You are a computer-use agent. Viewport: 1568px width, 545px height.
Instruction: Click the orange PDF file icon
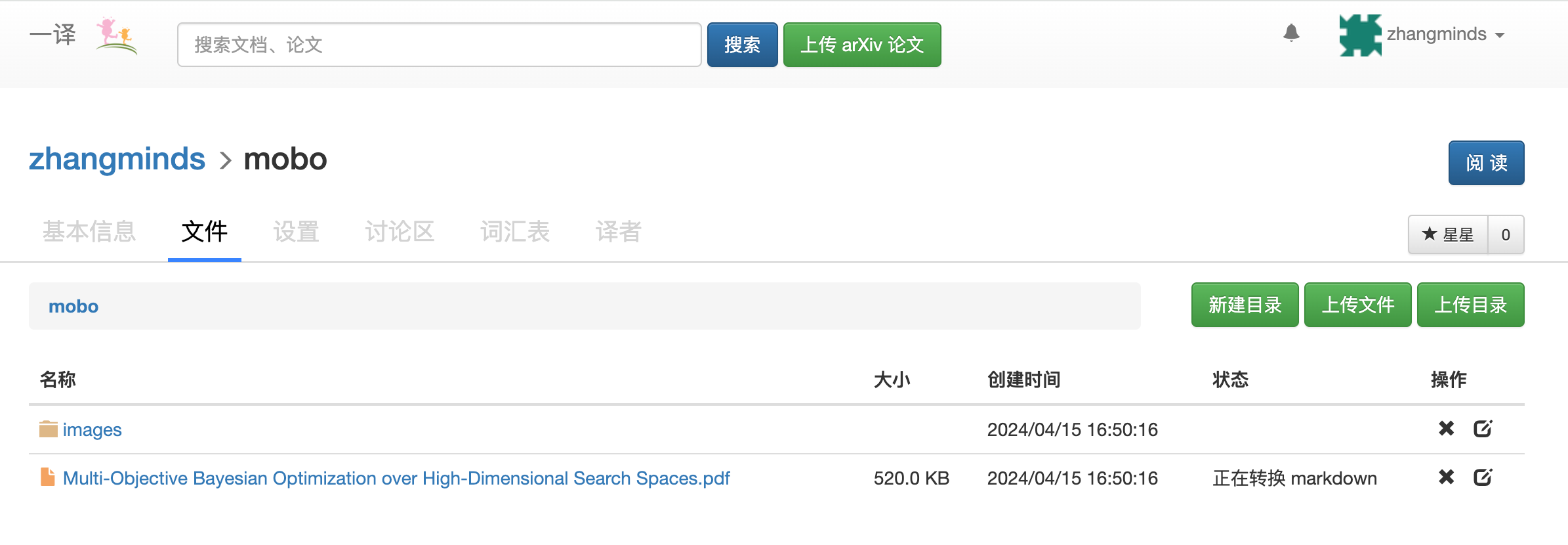47,477
